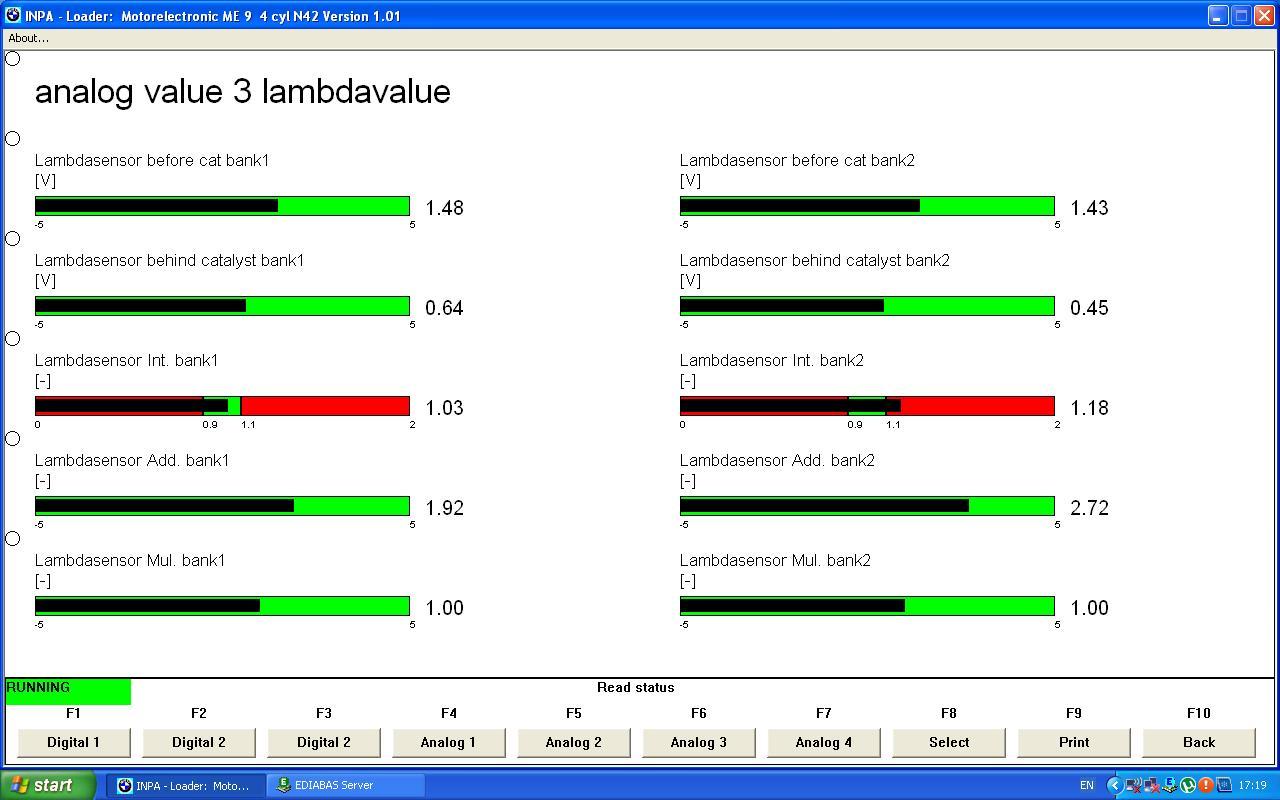Open the About menu

click(x=28, y=38)
